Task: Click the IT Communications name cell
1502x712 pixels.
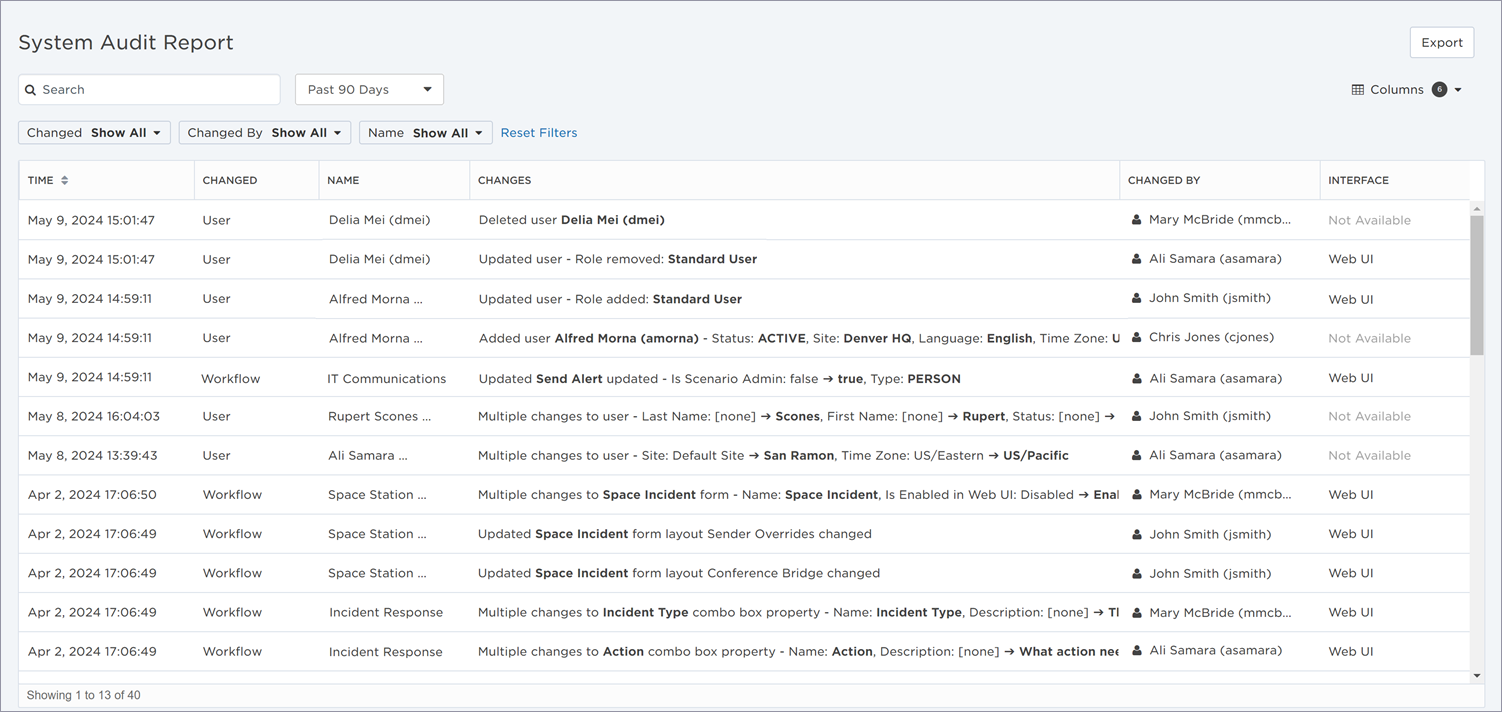Action: [x=387, y=379]
